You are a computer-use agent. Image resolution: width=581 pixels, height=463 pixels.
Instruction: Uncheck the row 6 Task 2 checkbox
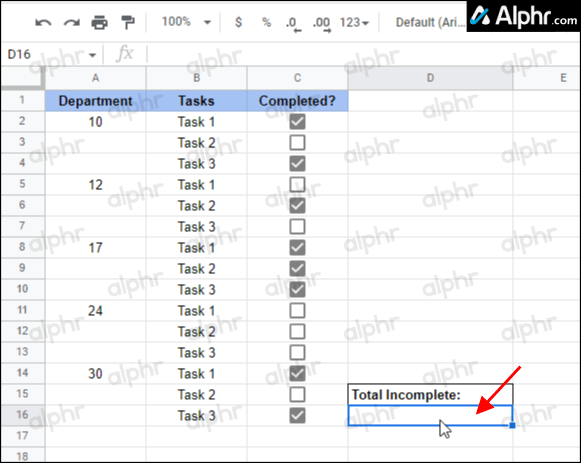tap(298, 206)
